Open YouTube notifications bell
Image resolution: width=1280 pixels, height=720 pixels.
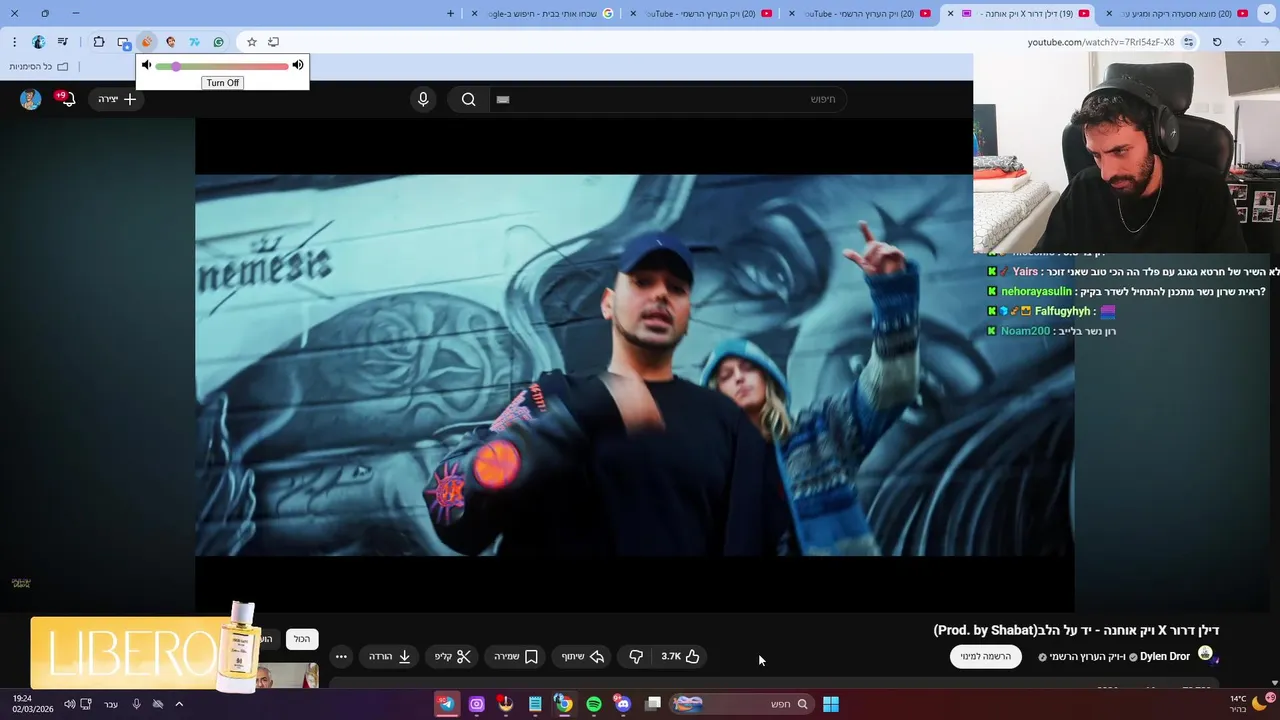[x=67, y=99]
